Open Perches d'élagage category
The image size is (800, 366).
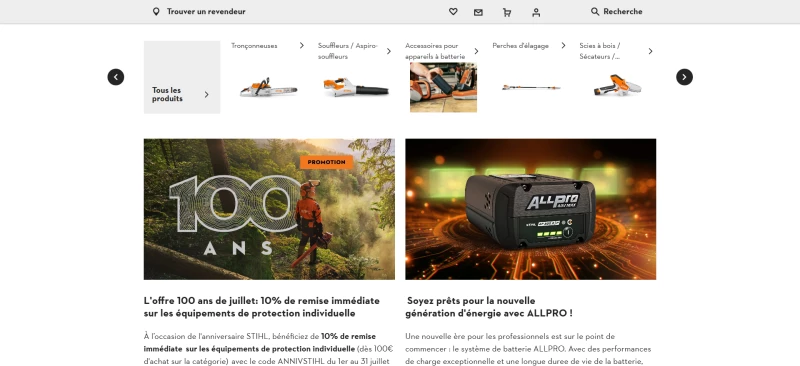click(520, 45)
